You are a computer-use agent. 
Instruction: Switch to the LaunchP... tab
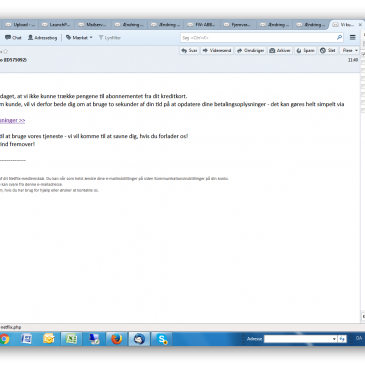pos(56,25)
